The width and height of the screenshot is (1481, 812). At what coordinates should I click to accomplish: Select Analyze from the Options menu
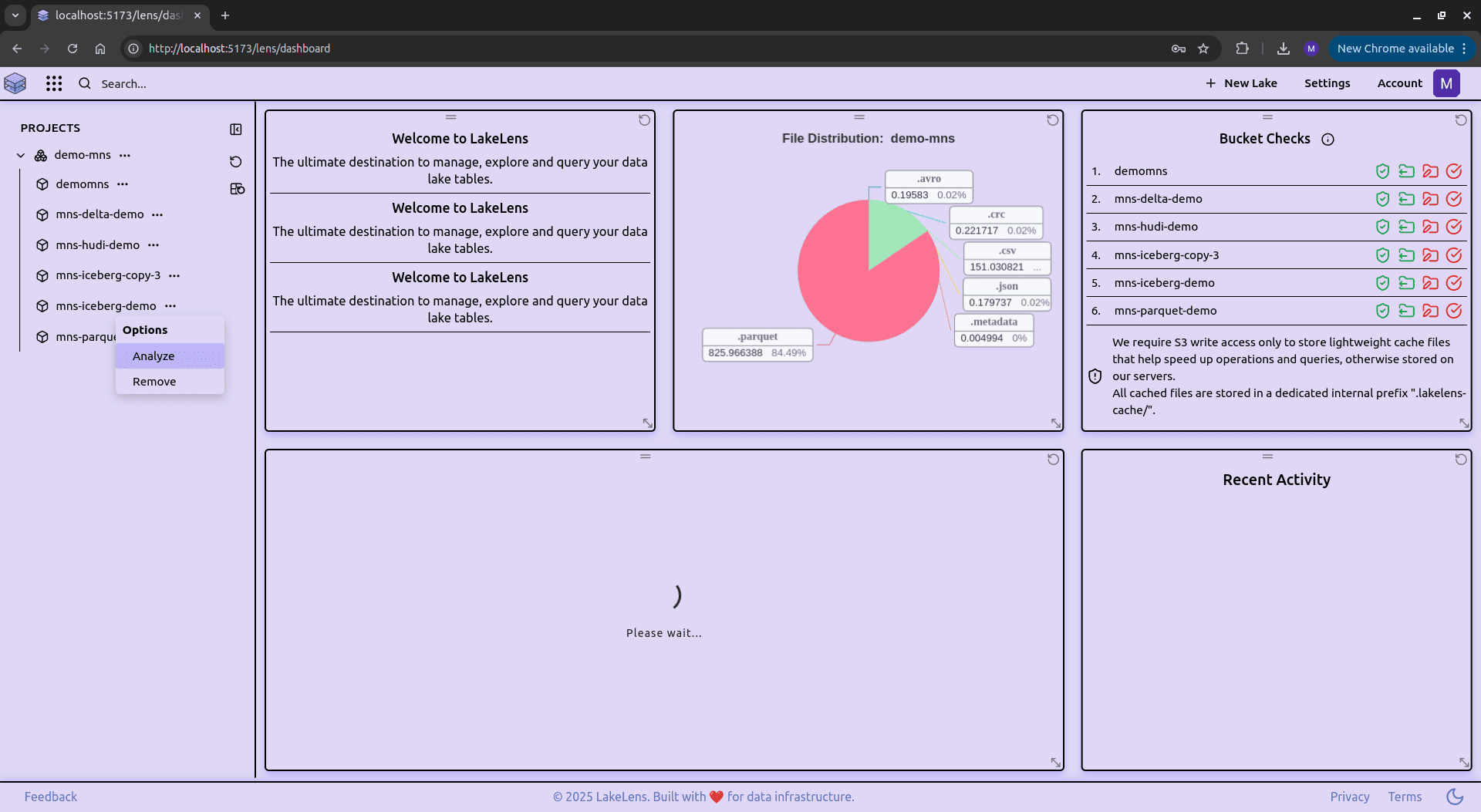(153, 356)
